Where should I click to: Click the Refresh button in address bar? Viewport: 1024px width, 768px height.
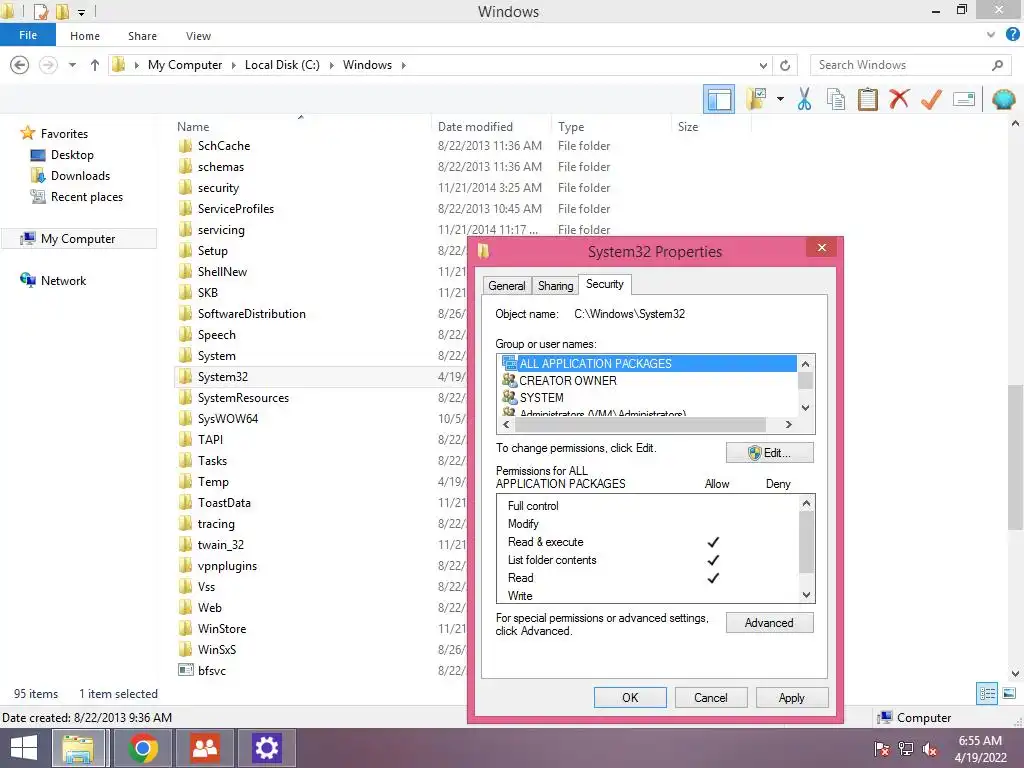(785, 65)
